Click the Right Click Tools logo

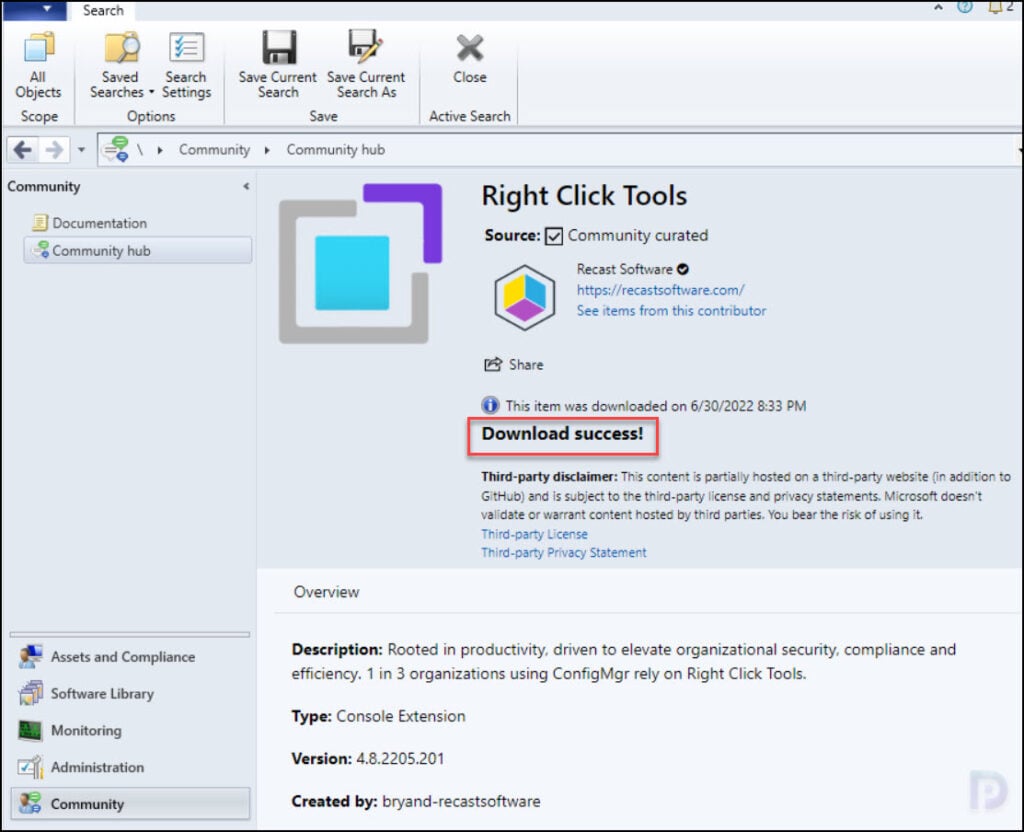point(360,264)
